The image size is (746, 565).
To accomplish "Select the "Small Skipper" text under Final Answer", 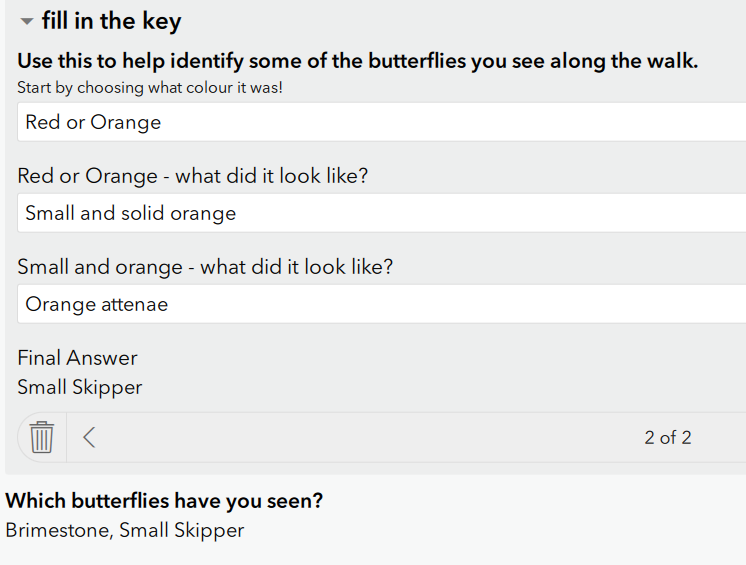I will [80, 387].
